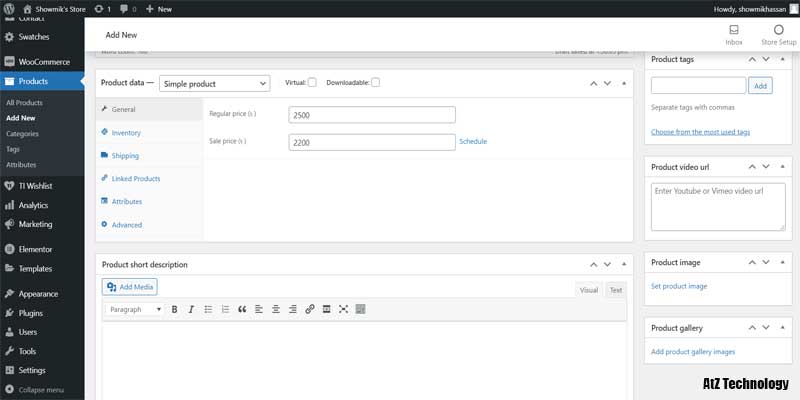Viewport: 800px width, 400px height.
Task: Click the insert link icon
Action: [310, 310]
